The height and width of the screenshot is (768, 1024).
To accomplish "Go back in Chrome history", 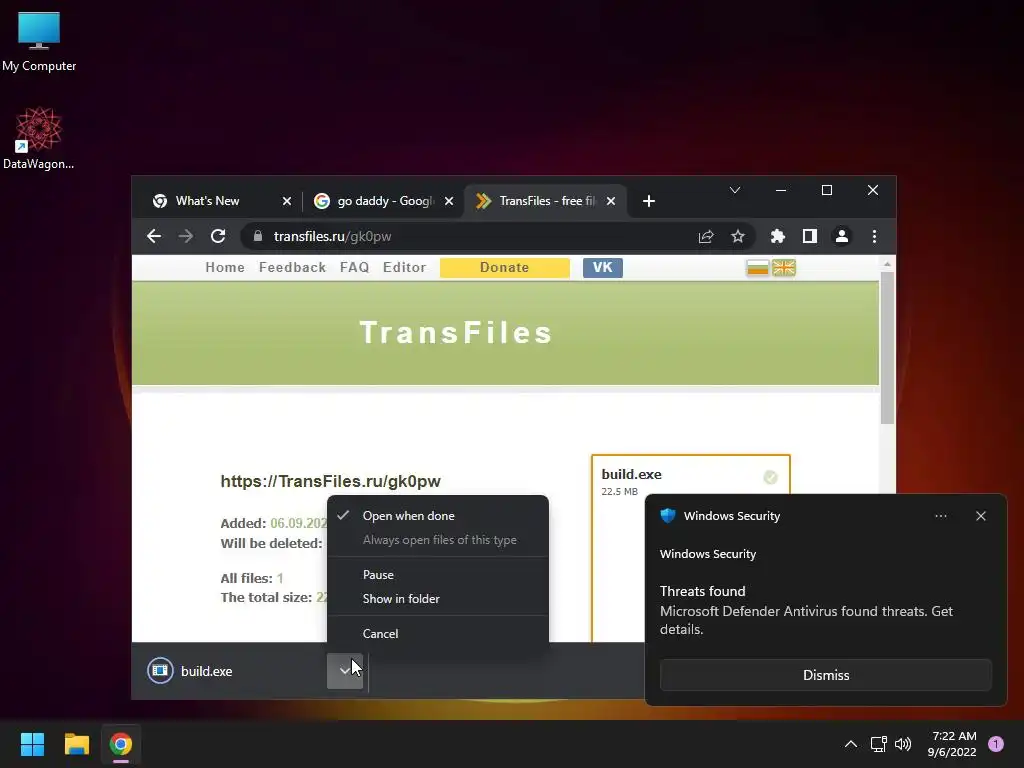I will (x=153, y=236).
